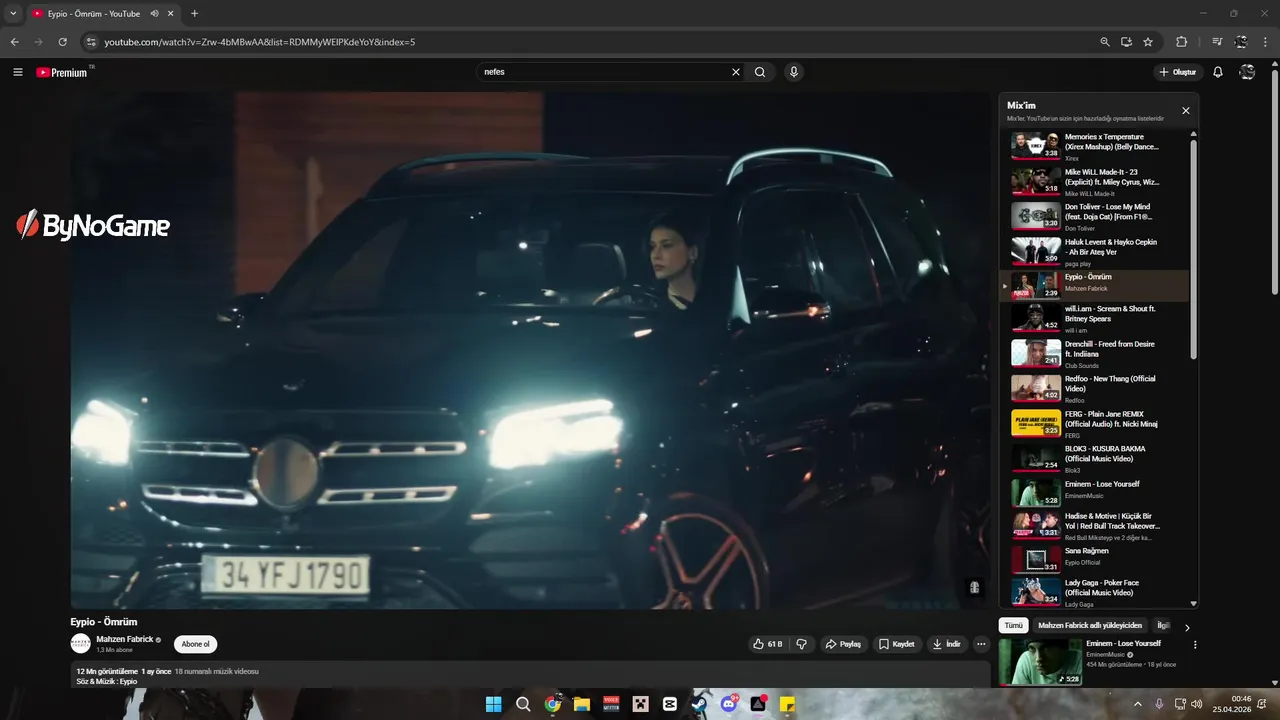Screen dimensions: 1280x720
Task: Click the address bar URL
Action: [x=260, y=42]
